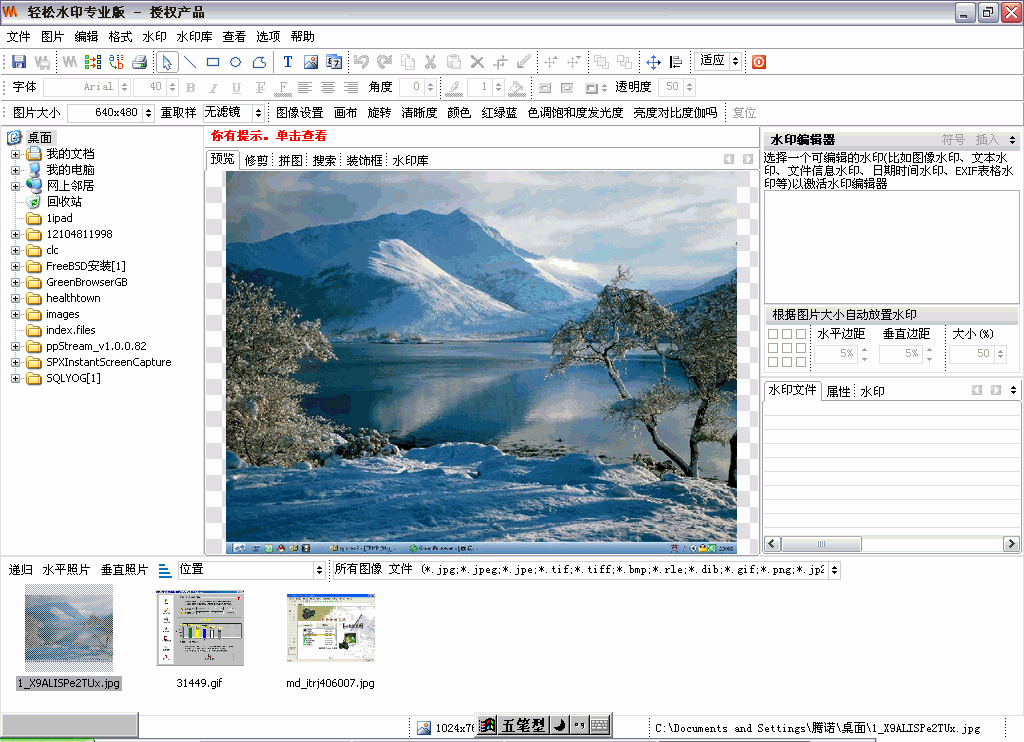Toggle Underline text formatting

click(236, 88)
